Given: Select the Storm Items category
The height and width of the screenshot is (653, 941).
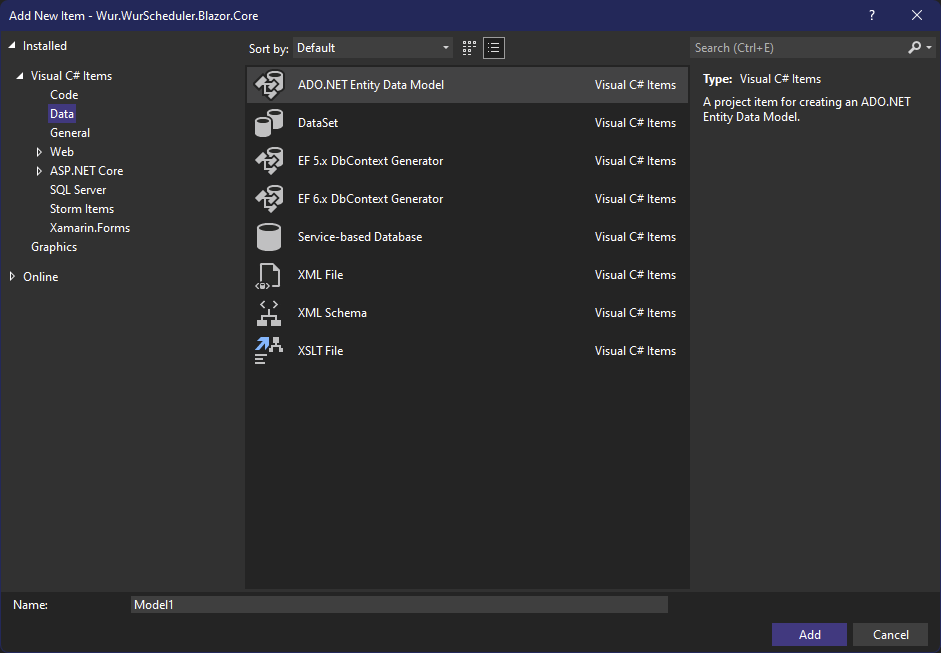Looking at the screenshot, I should (x=82, y=209).
